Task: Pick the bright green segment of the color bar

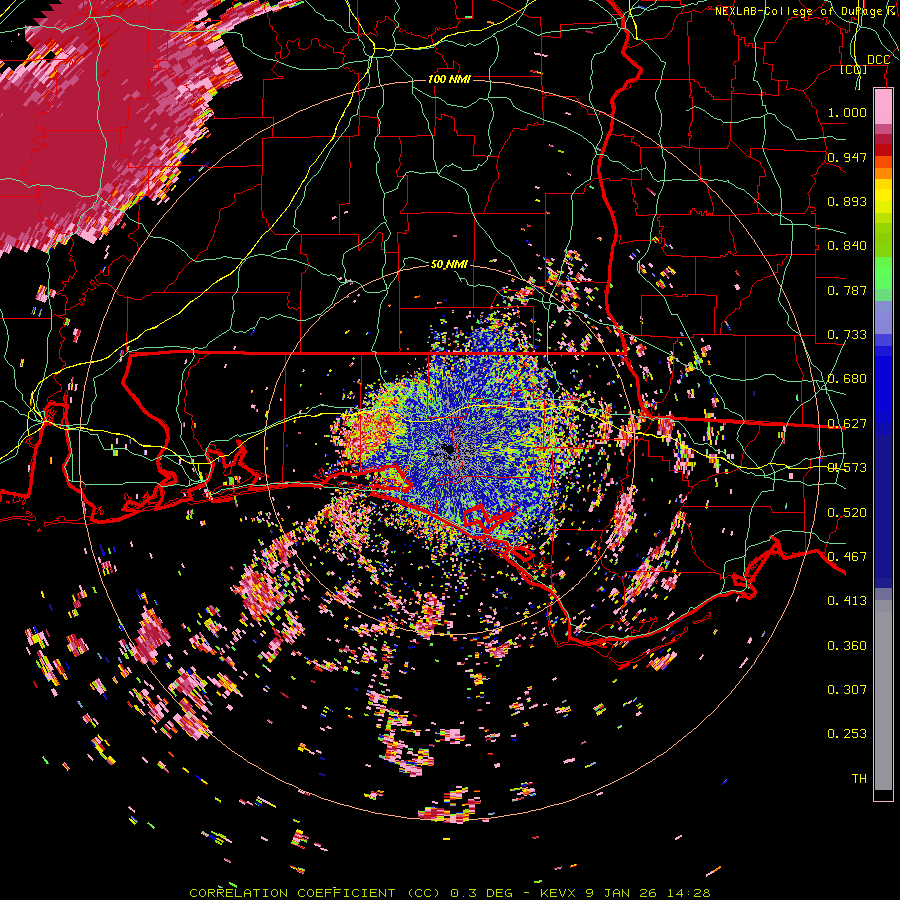Action: [883, 274]
